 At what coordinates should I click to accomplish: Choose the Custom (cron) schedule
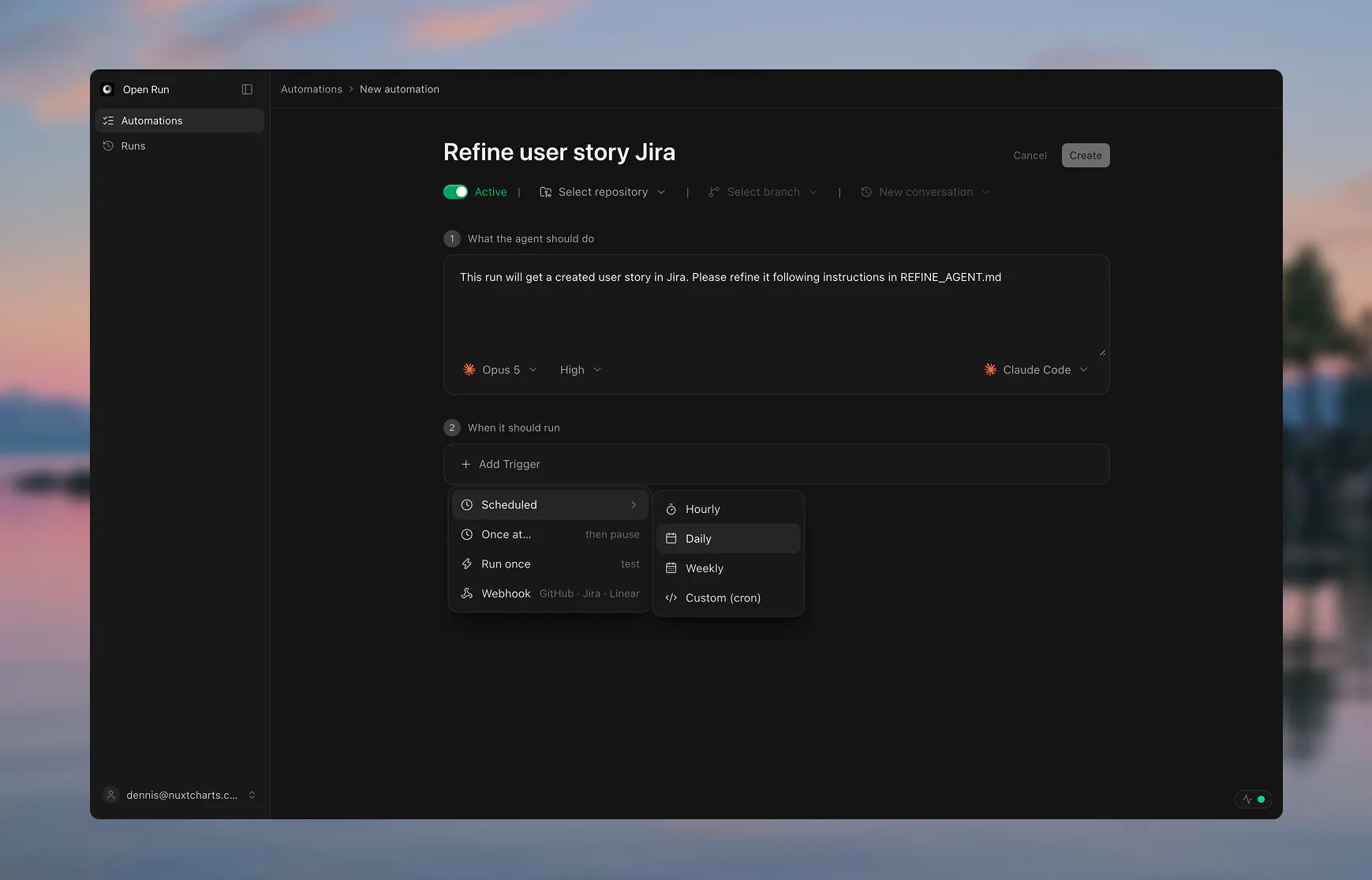coord(728,597)
